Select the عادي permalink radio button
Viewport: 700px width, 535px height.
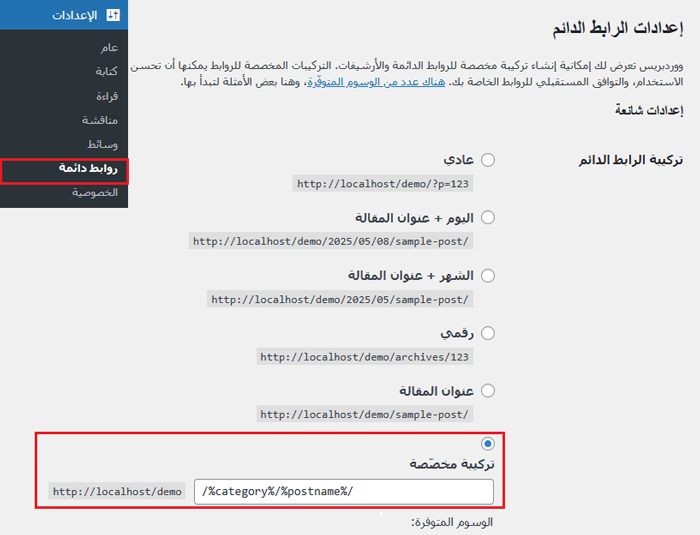488,160
